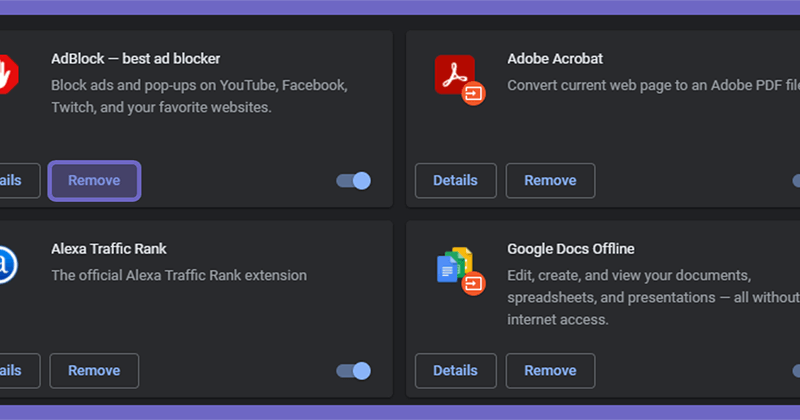The height and width of the screenshot is (420, 800).
Task: Remove the Adobe Acrobat extension
Action: (x=550, y=181)
